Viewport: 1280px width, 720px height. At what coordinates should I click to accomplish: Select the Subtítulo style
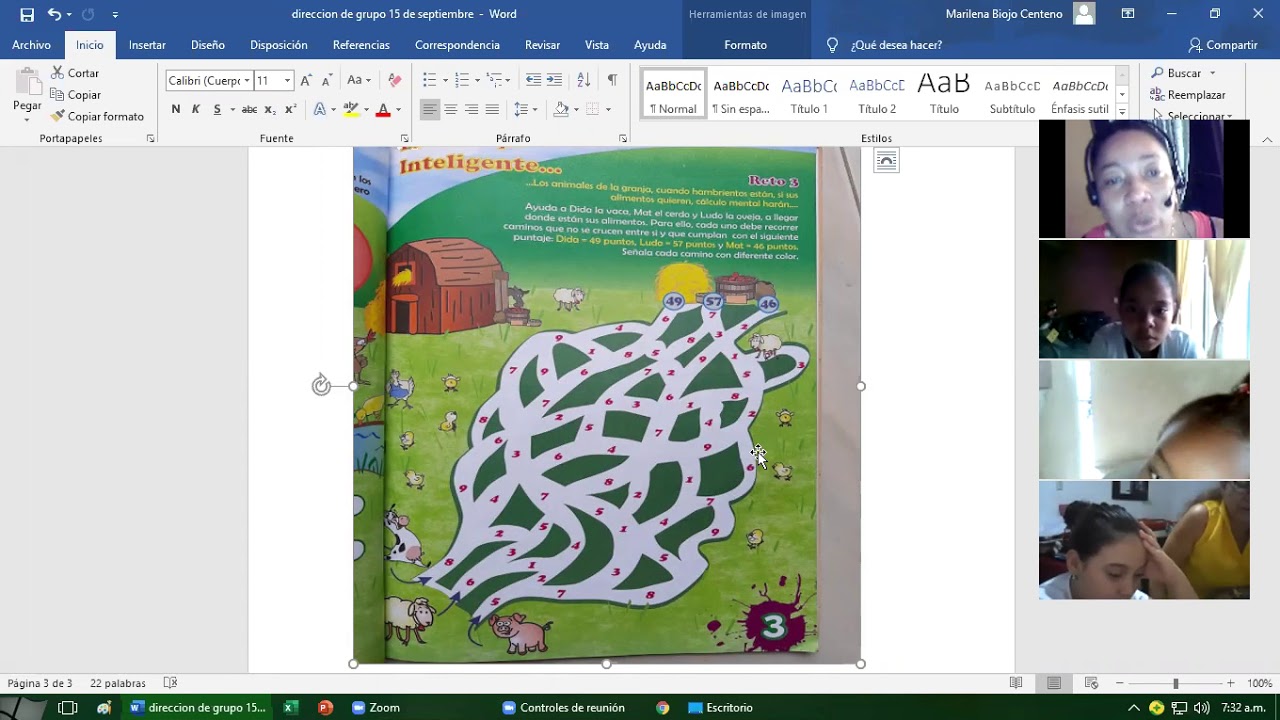1012,93
